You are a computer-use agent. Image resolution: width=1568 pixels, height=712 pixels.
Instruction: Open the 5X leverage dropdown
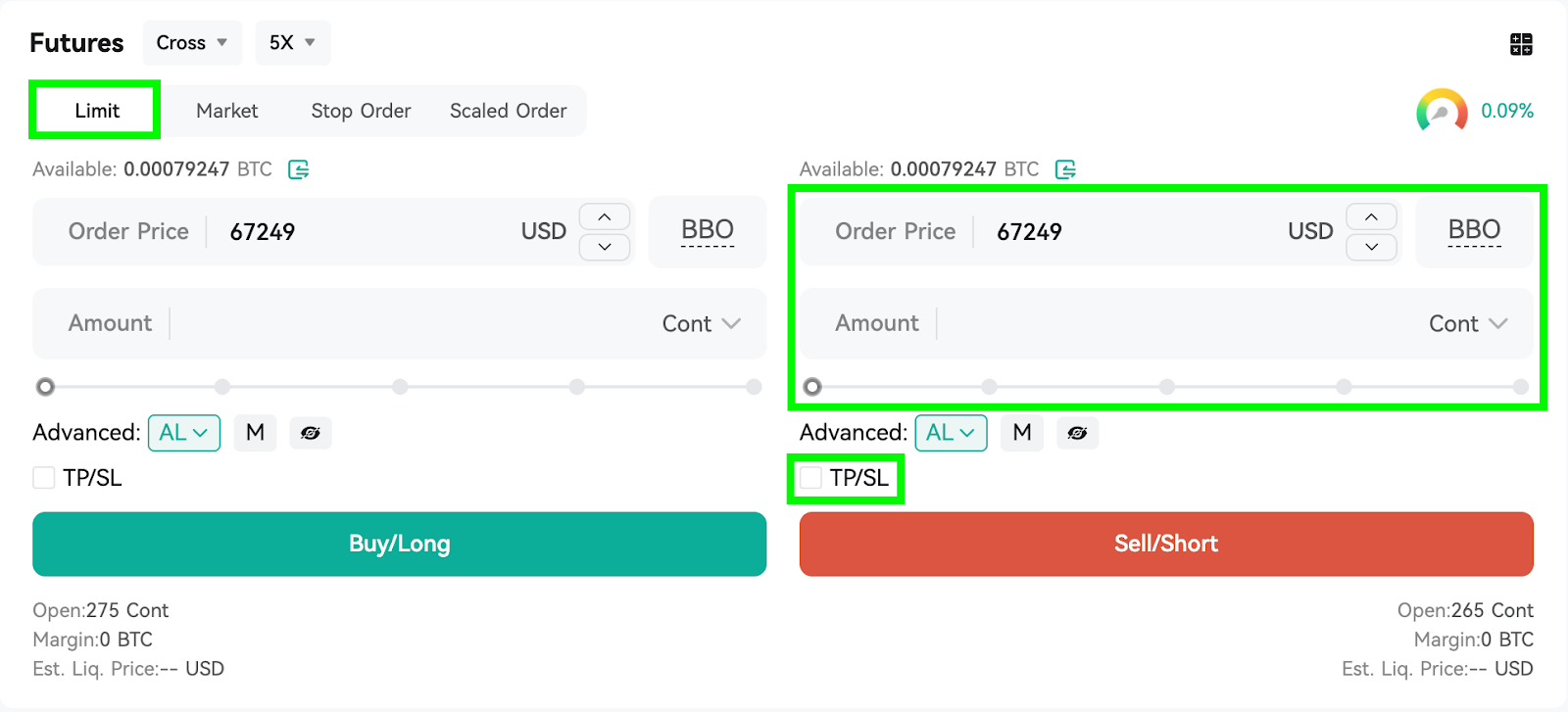293,43
